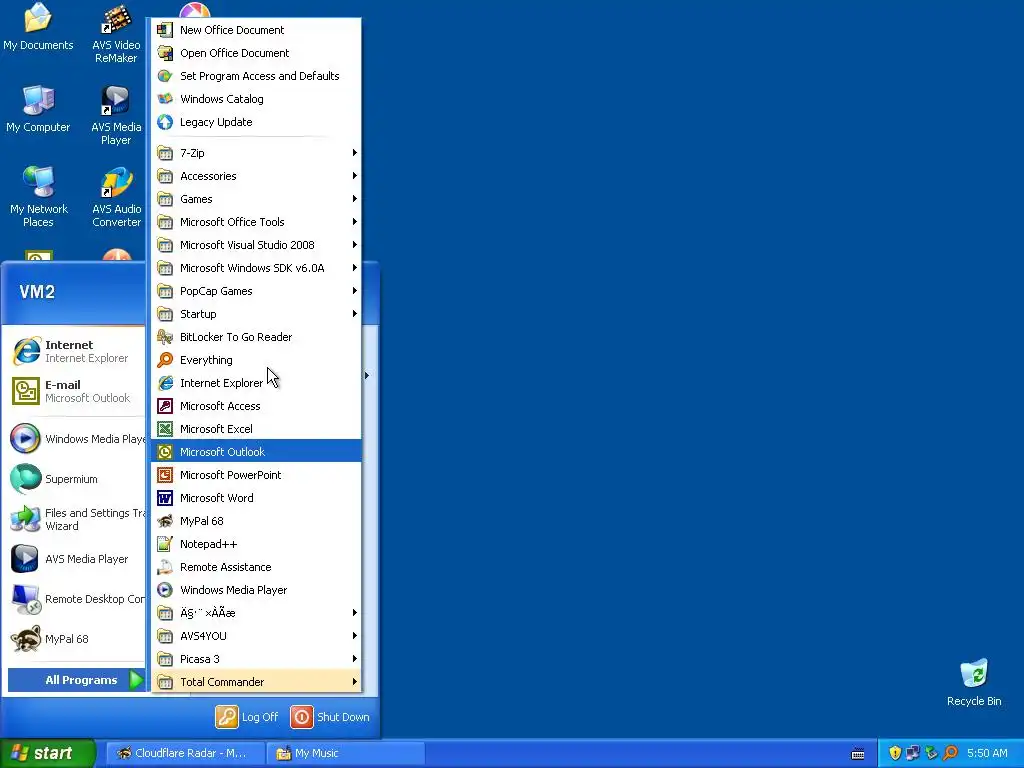Expand Microsoft Visual Studio 2008 folder
This screenshot has width=1024, height=768.
(256, 244)
